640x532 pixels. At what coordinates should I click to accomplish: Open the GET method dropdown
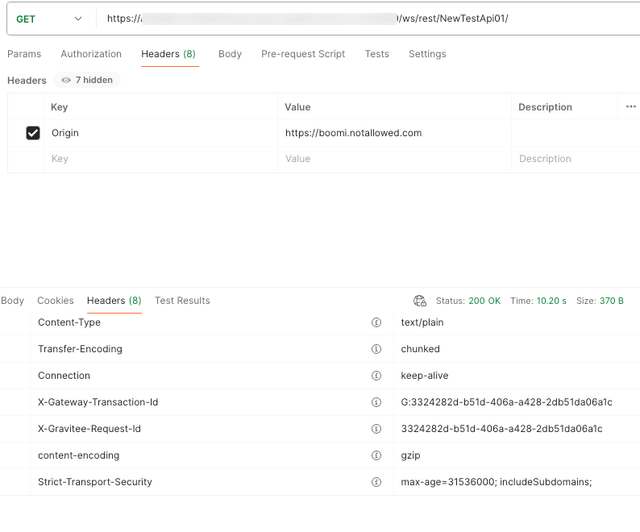coord(48,19)
